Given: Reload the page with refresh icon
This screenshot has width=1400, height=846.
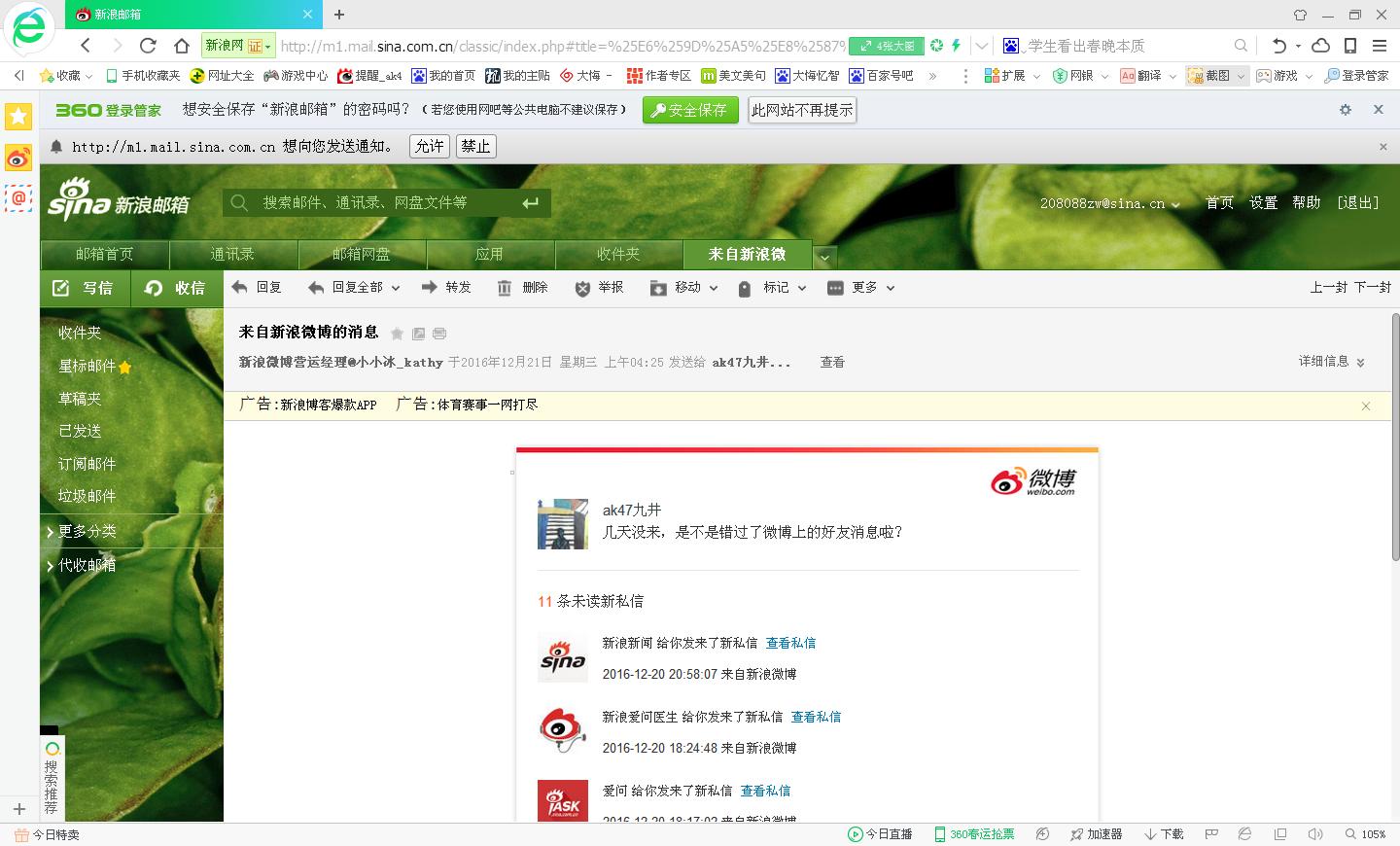Looking at the screenshot, I should 148,45.
